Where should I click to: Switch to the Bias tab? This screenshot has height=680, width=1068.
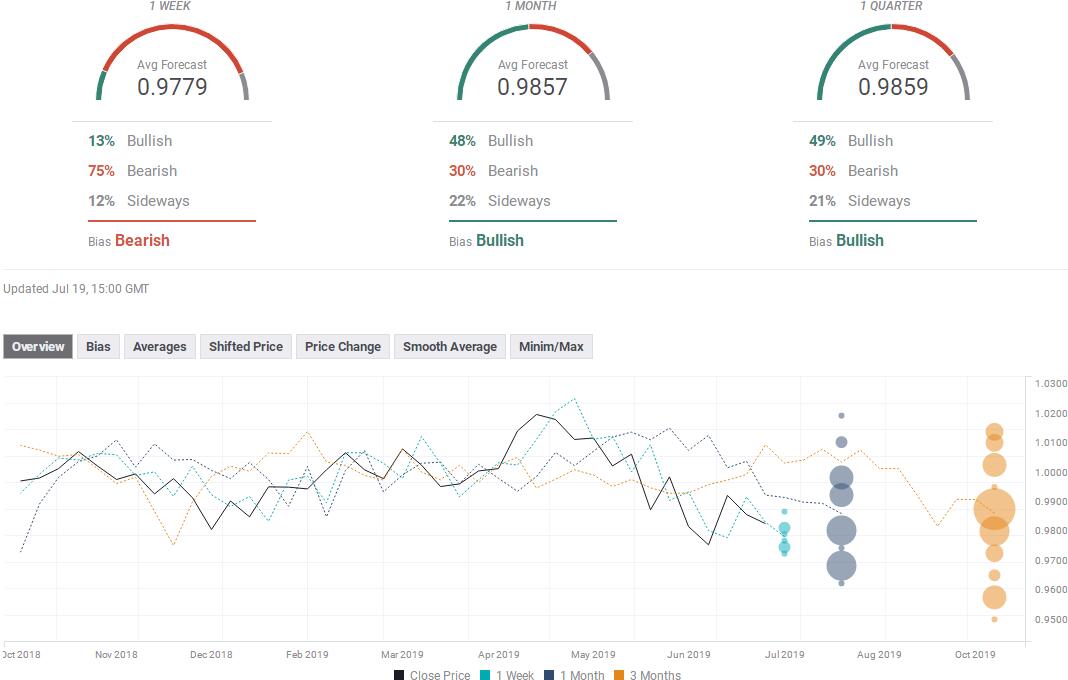click(98, 346)
